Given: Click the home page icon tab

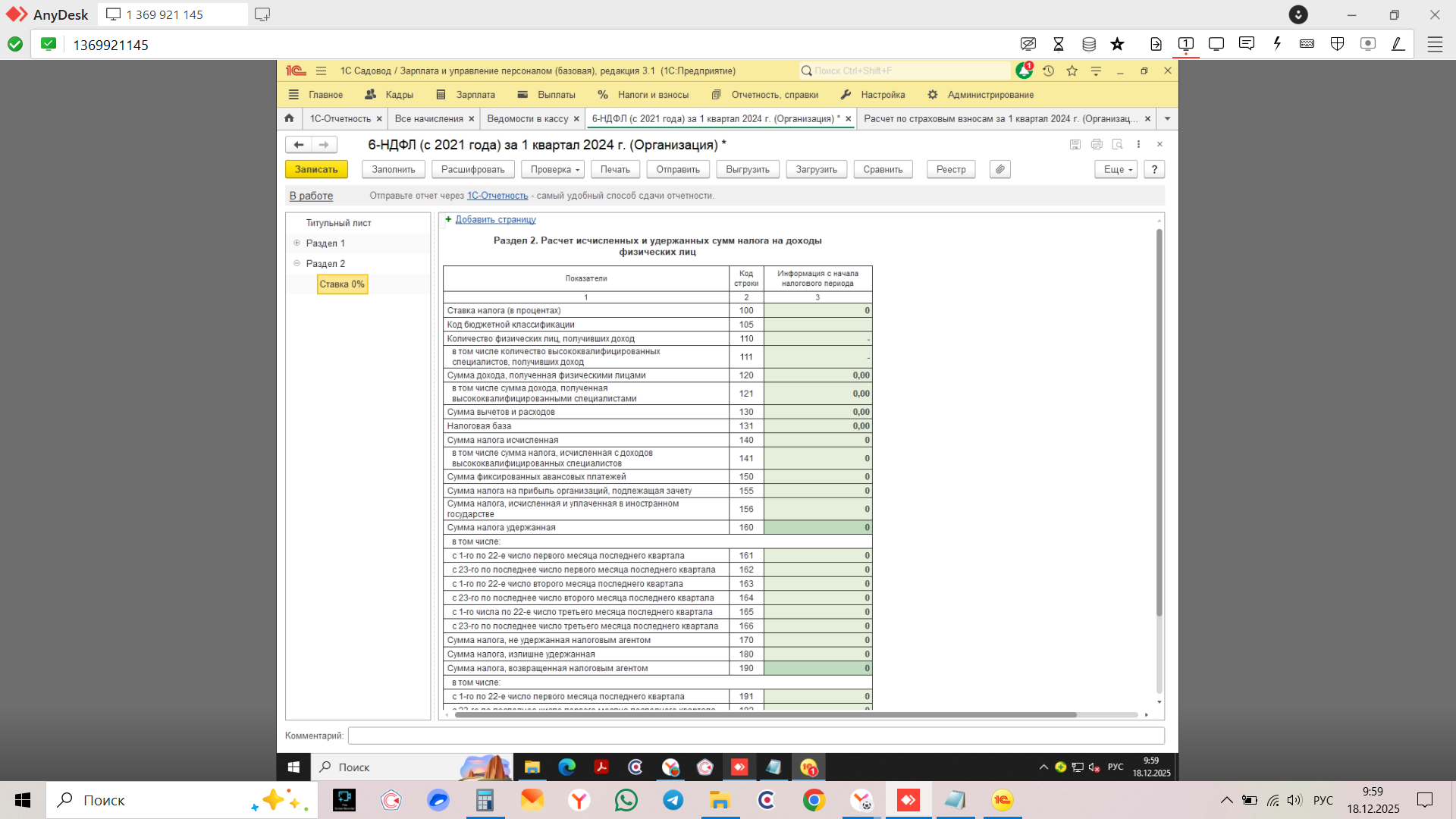Looking at the screenshot, I should pyautogui.click(x=289, y=118).
